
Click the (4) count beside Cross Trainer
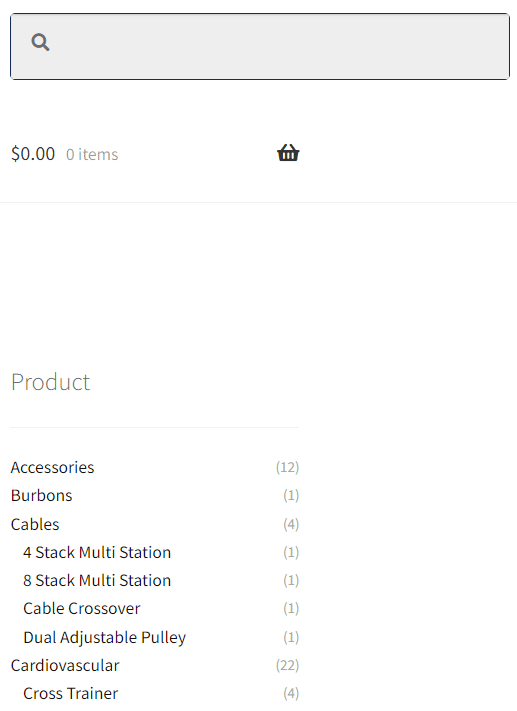click(291, 694)
